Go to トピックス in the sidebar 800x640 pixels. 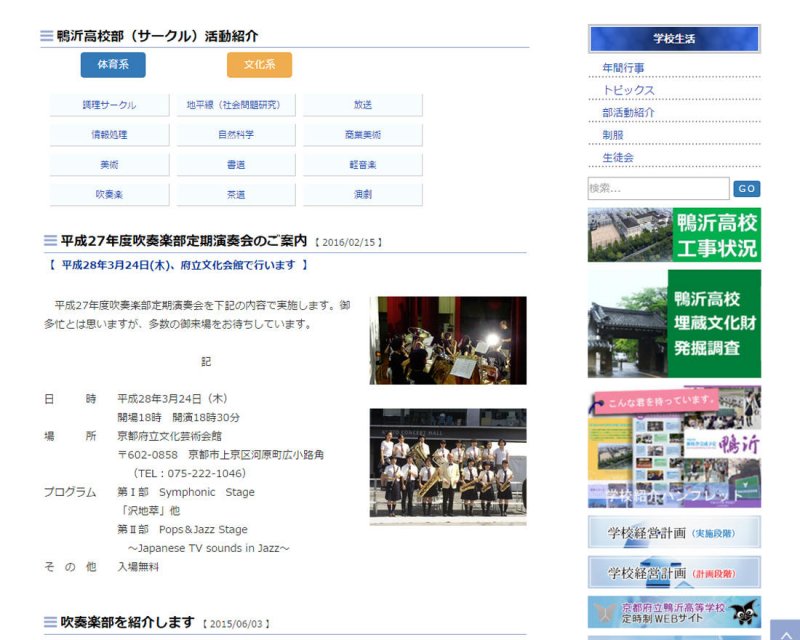pyautogui.click(x=628, y=90)
